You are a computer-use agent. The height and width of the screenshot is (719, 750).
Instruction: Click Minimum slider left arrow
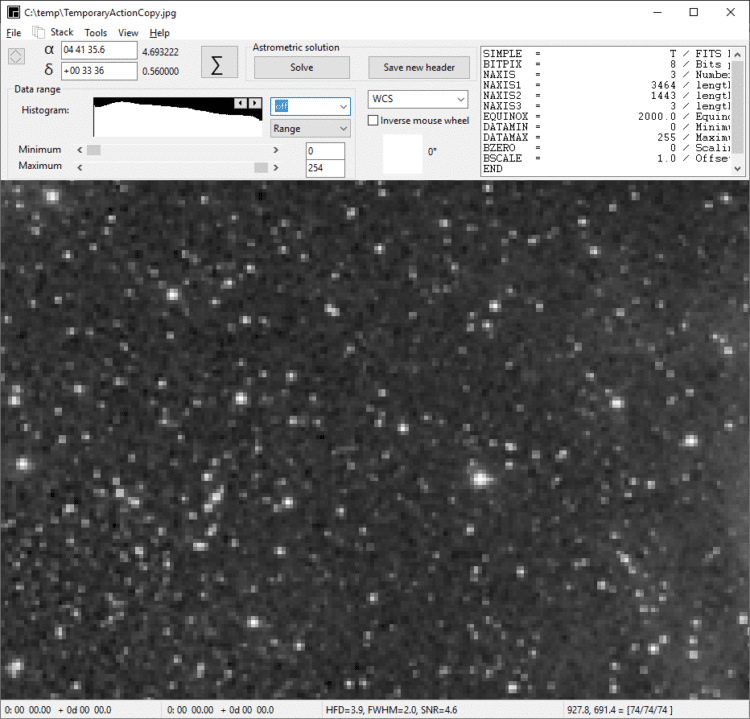click(80, 150)
